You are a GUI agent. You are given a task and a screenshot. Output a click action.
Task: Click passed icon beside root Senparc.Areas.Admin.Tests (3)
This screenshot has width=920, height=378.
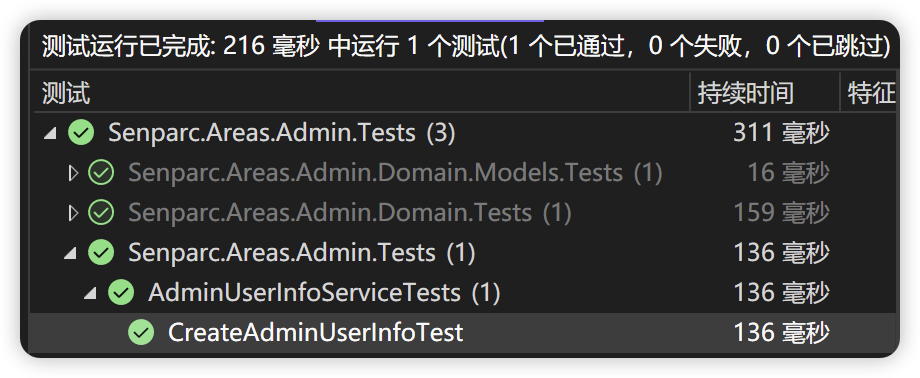81,133
